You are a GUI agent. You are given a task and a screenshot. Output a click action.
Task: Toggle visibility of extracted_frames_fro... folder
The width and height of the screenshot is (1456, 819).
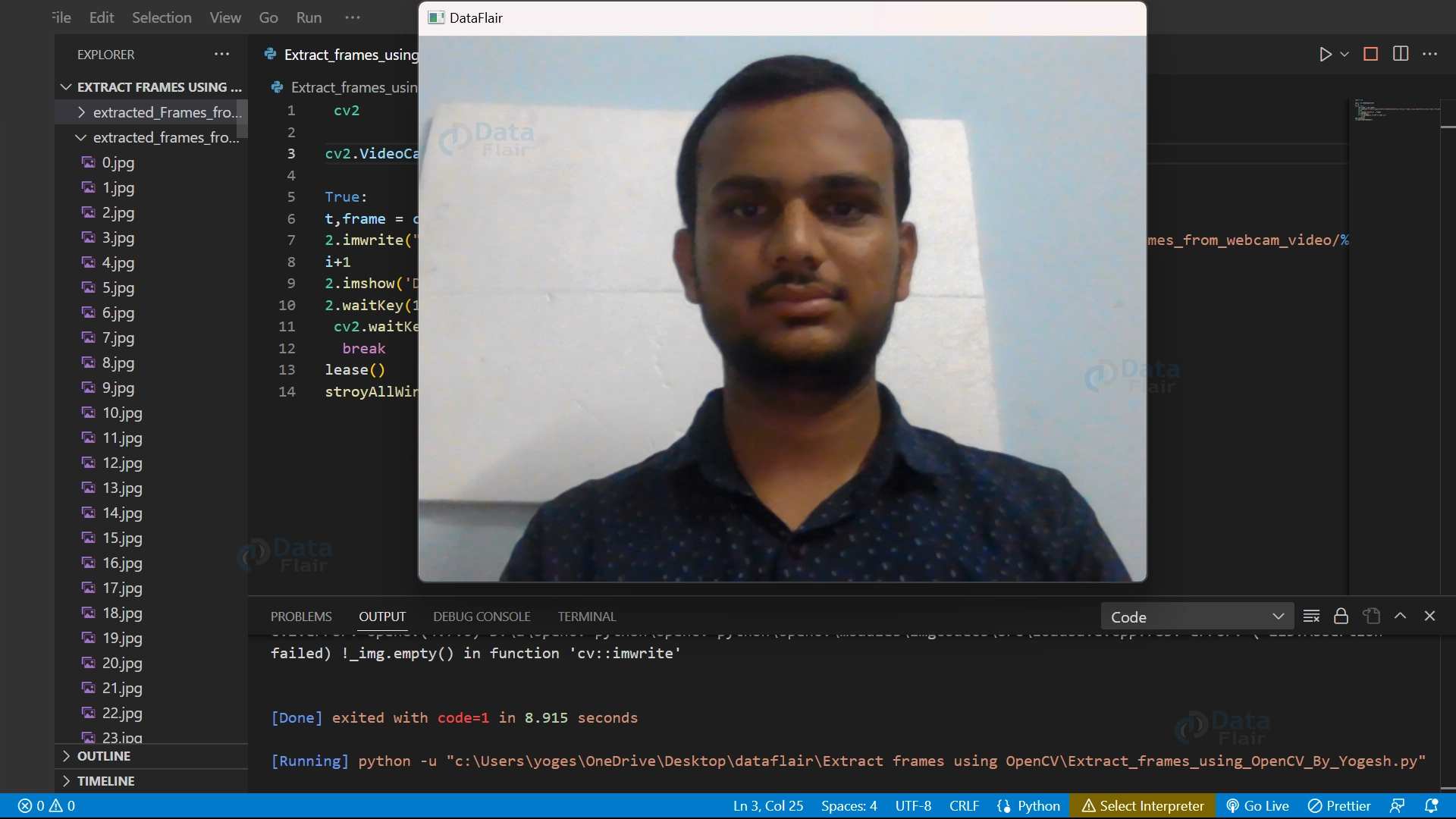point(81,137)
